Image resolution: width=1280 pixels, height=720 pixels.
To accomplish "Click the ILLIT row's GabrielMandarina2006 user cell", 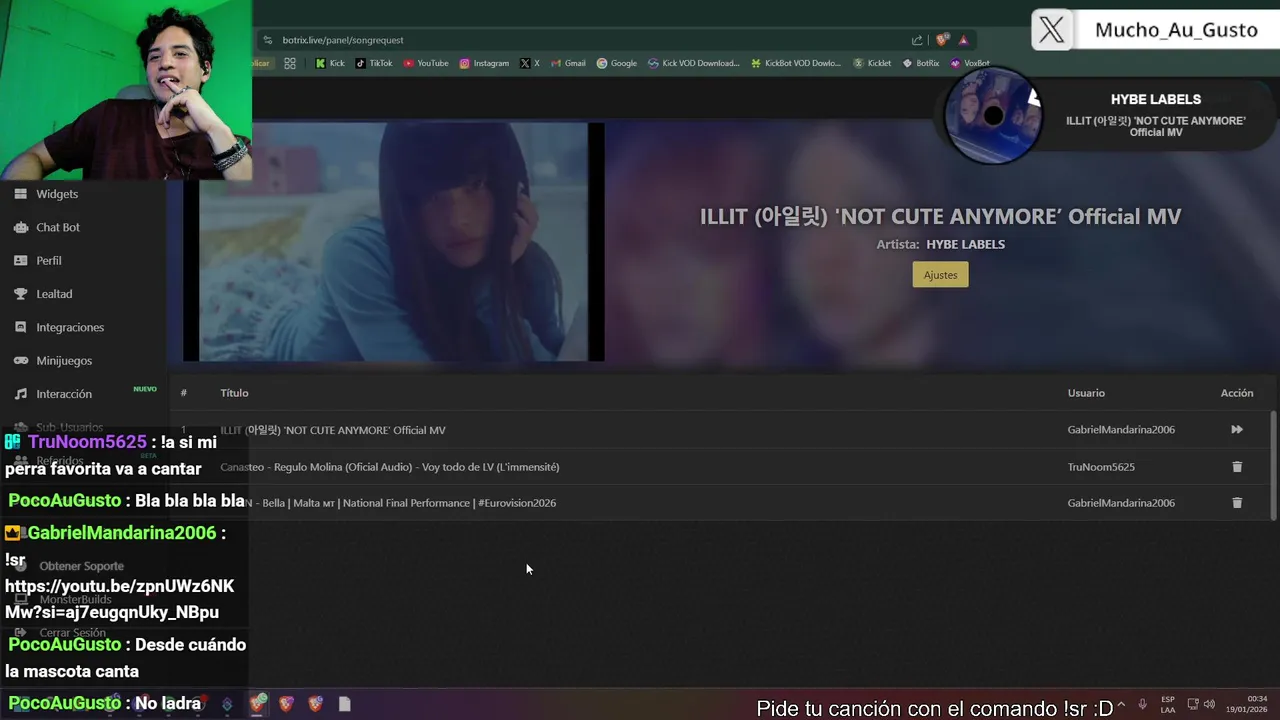I will pos(1121,430).
